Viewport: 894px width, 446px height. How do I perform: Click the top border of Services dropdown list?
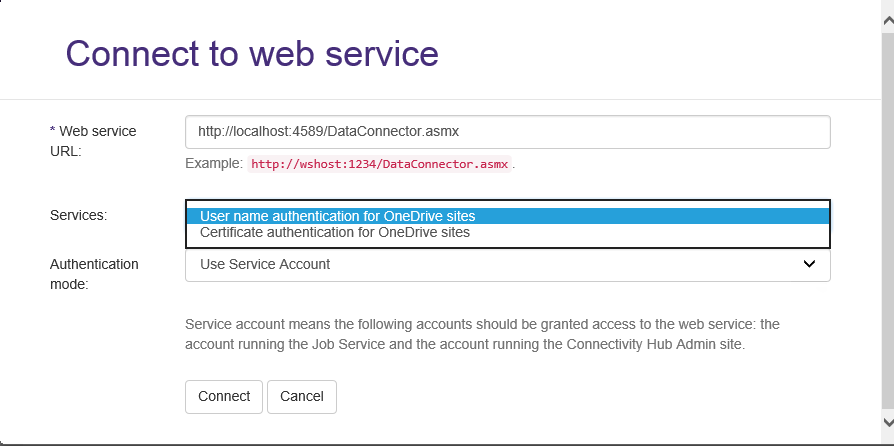coord(507,200)
